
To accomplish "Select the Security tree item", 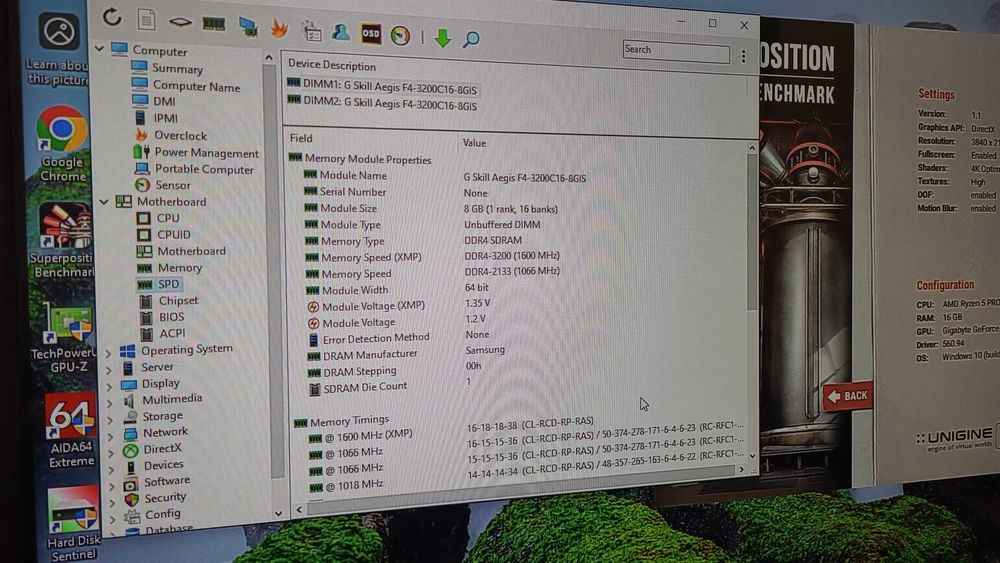I will pos(165,497).
